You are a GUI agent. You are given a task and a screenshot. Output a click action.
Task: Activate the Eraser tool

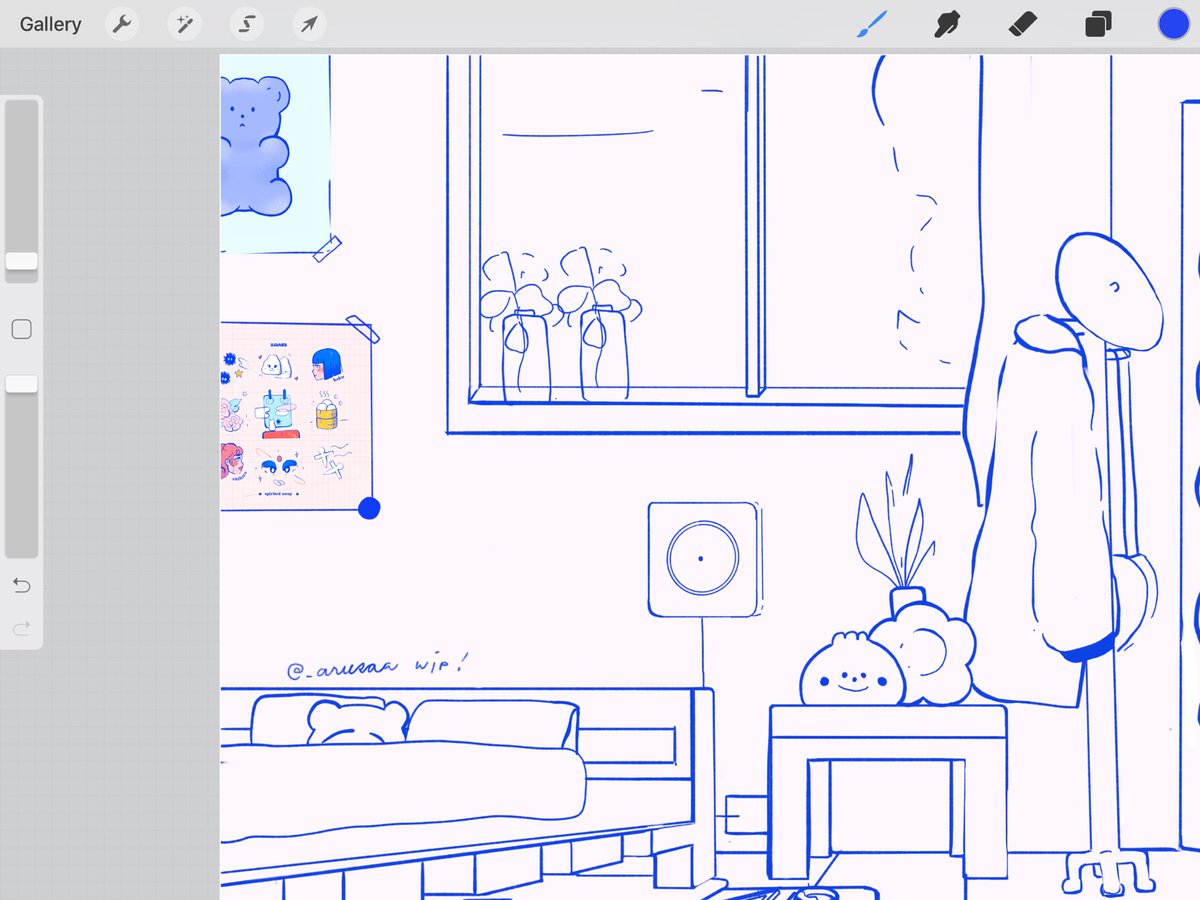1022,24
